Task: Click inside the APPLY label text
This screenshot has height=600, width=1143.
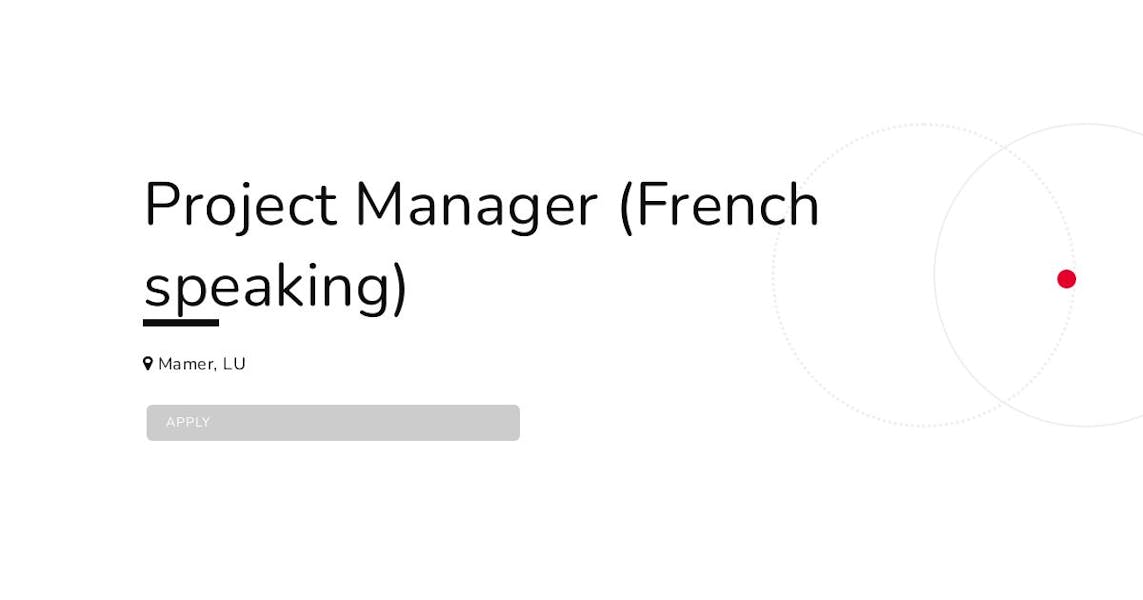Action: tap(188, 422)
